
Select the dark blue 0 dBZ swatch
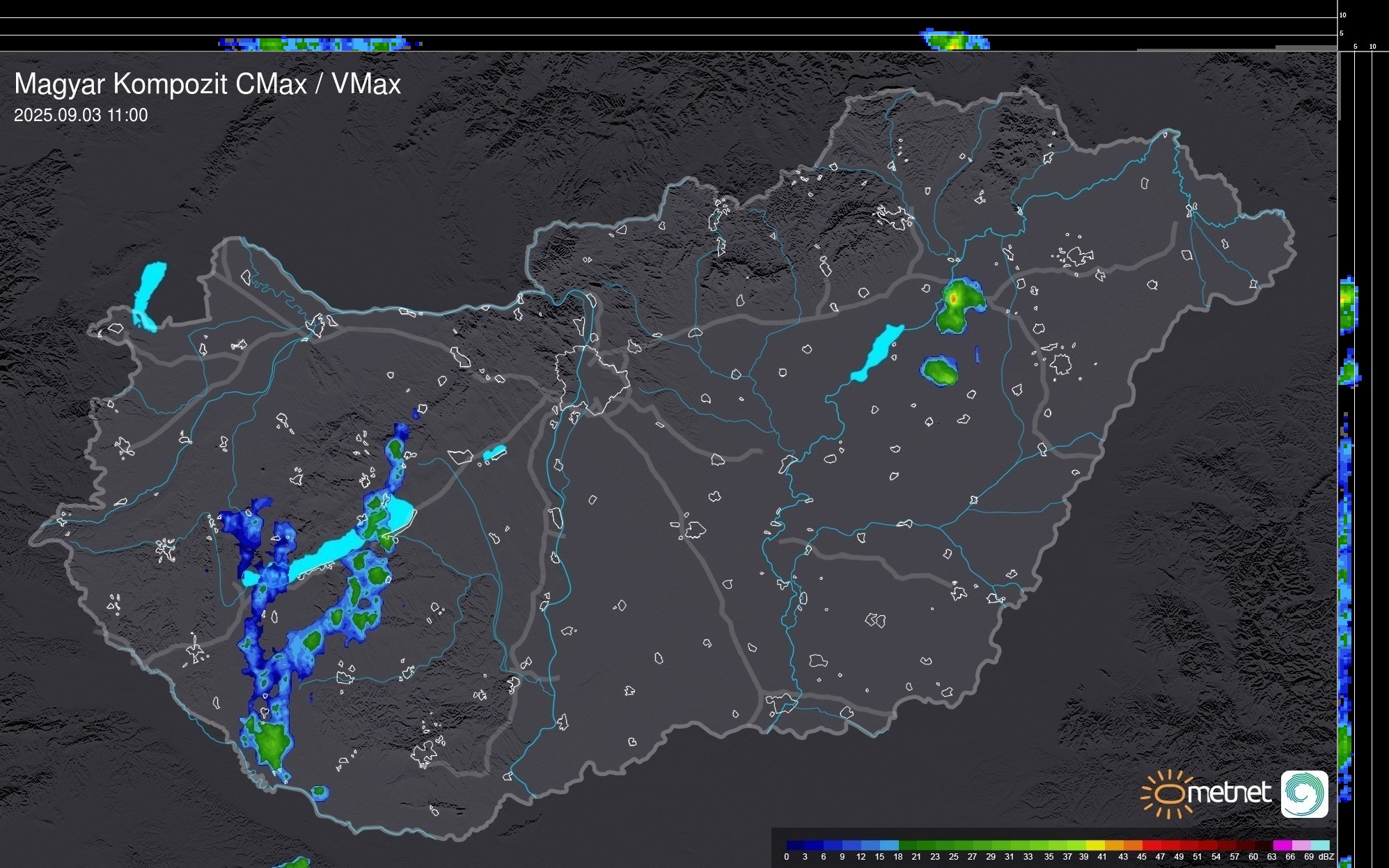796,845
